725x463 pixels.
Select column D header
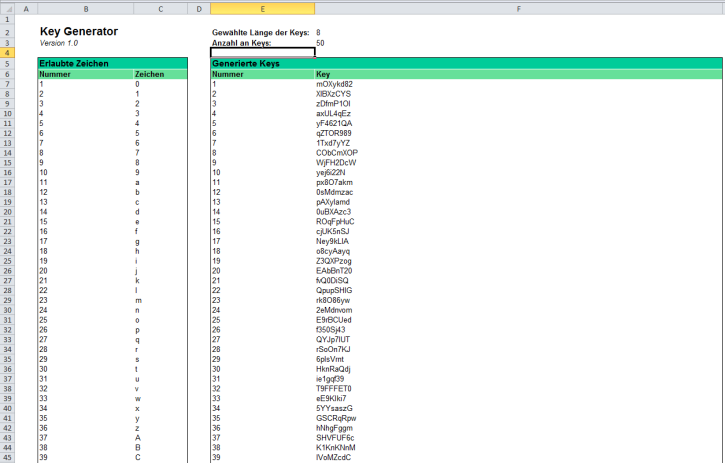point(199,9)
